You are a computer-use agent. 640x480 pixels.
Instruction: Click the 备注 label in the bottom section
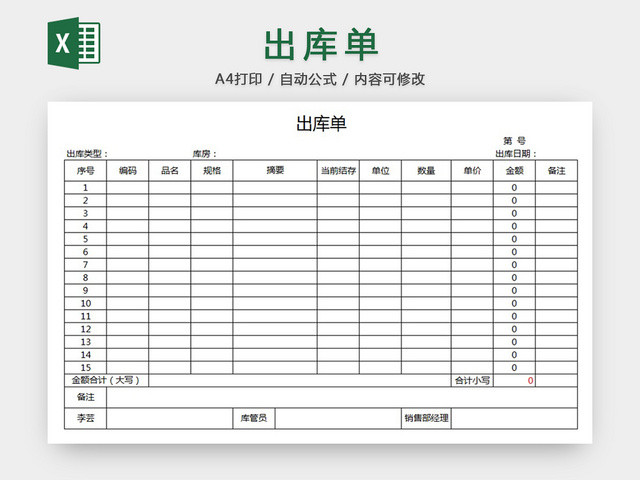[85, 397]
